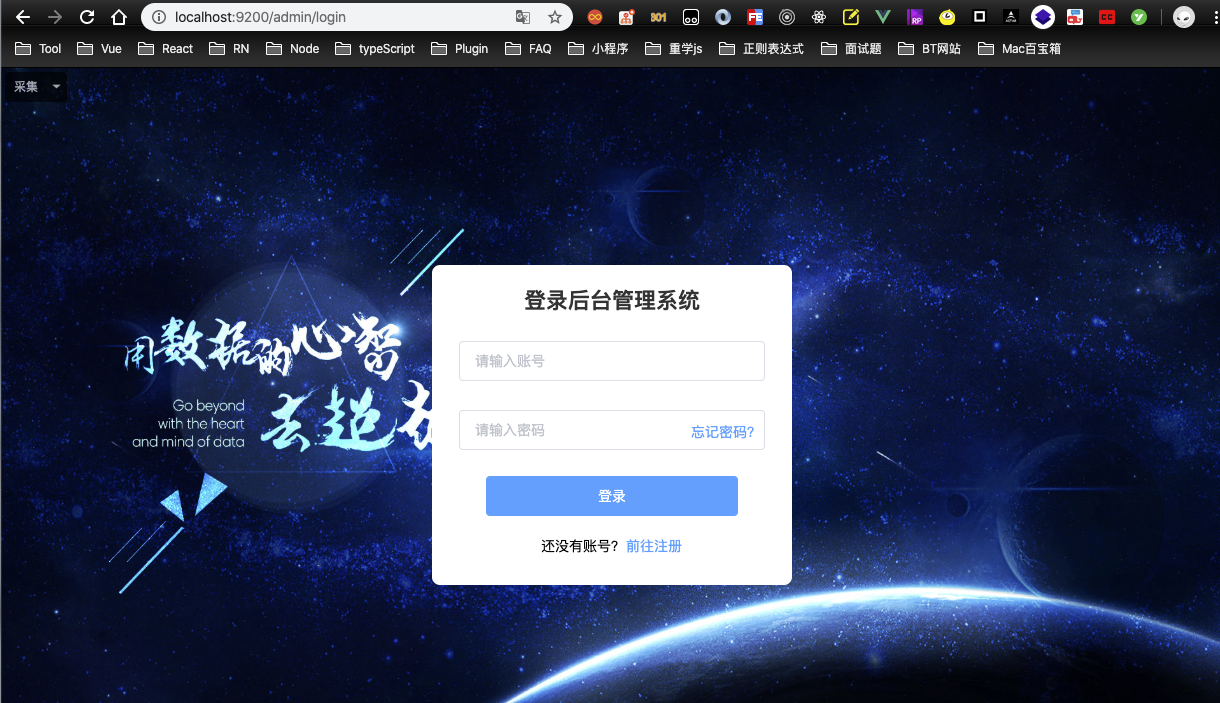Click the rounded face box extension
This screenshot has height=703, width=1220.
691,17
